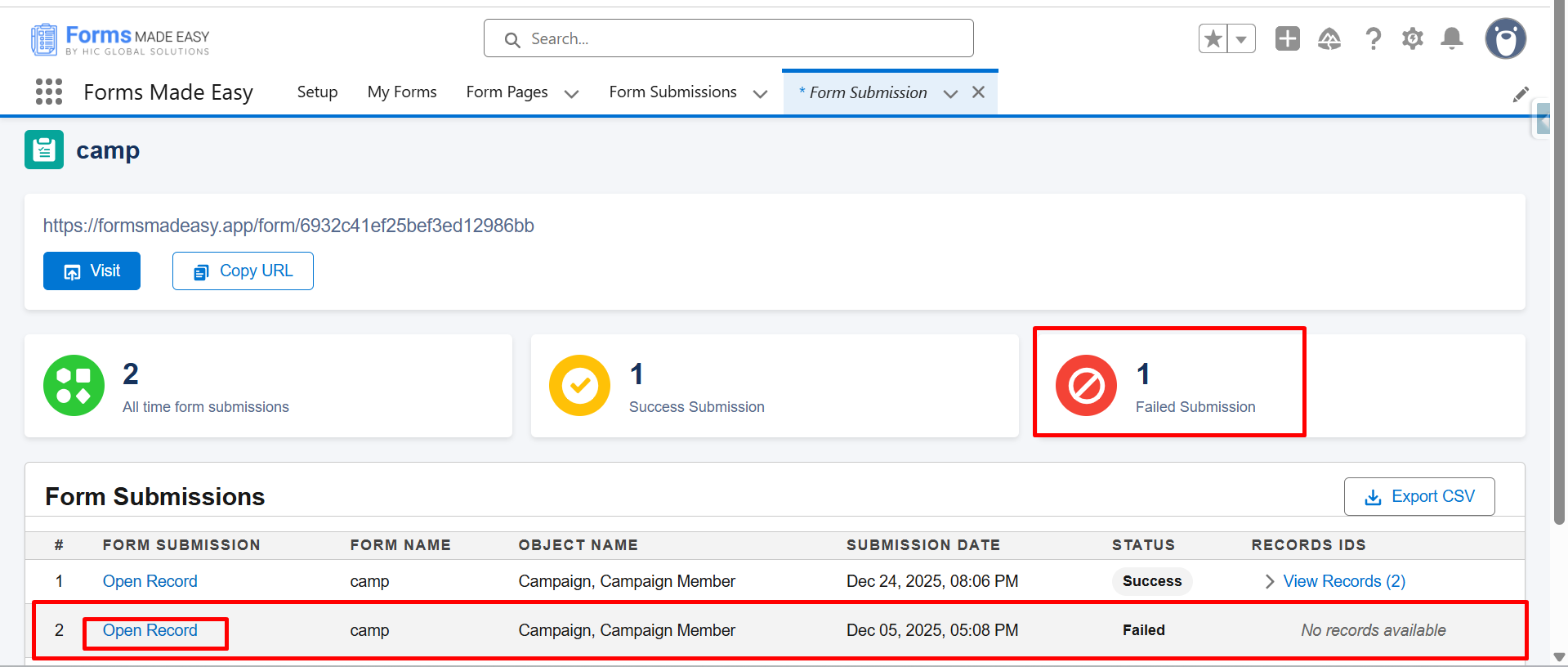The width and height of the screenshot is (1568, 667).
Task: Close the Form Submission tab
Action: tap(978, 92)
